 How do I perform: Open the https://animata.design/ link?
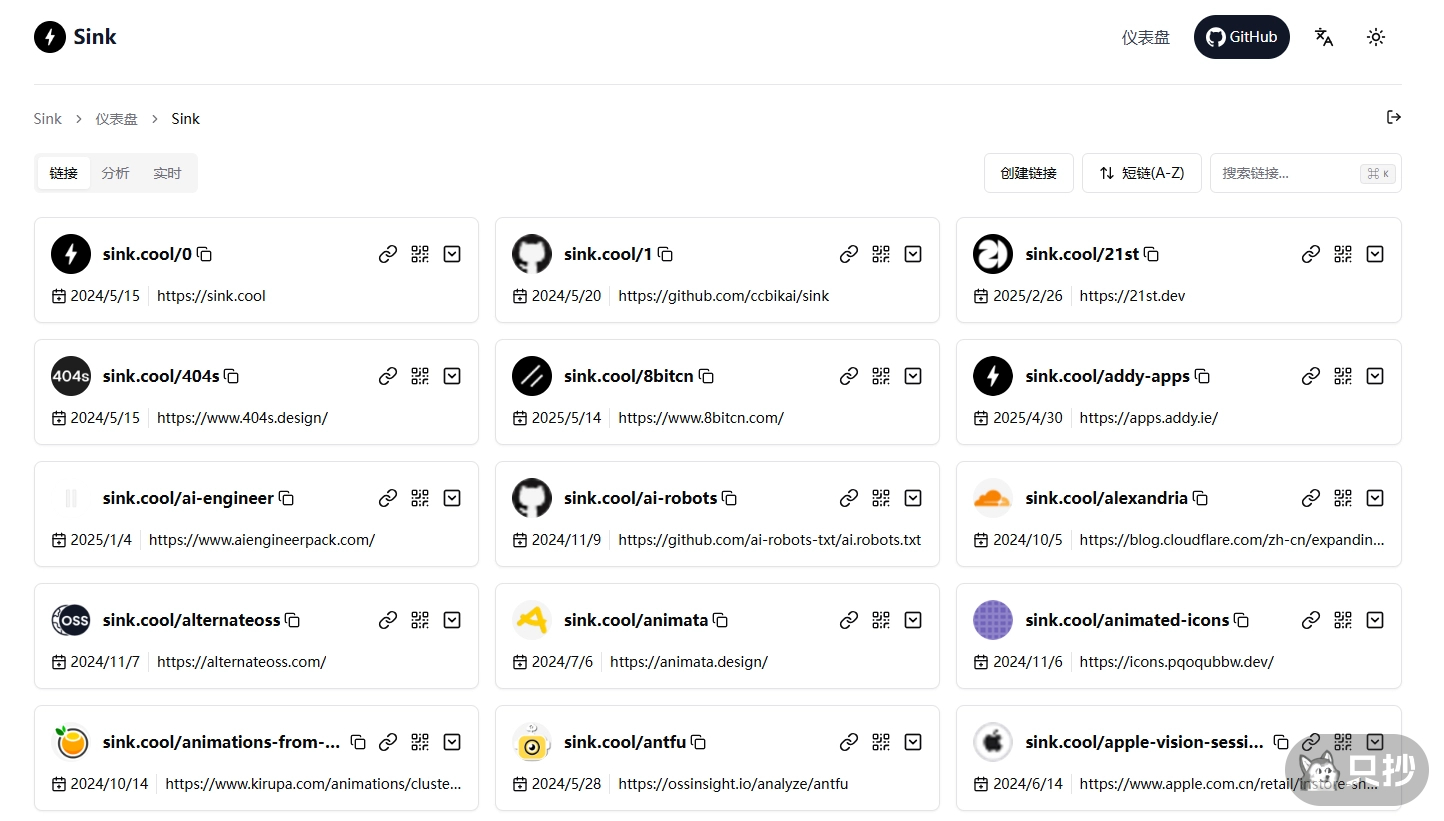point(688,662)
